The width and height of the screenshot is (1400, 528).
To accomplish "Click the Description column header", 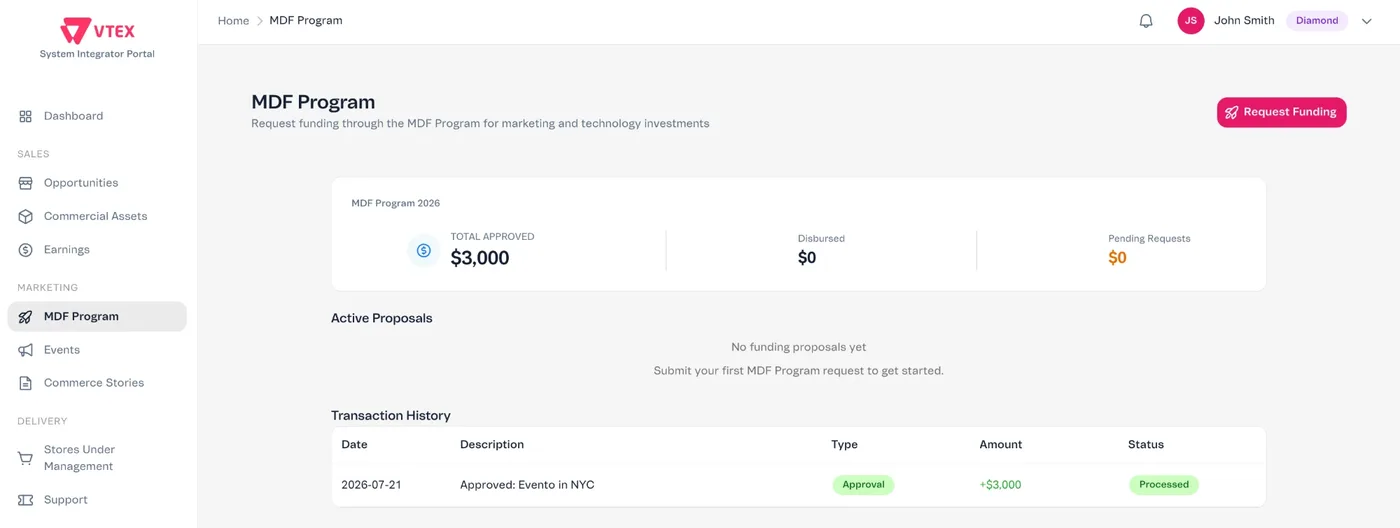I will click(492, 445).
